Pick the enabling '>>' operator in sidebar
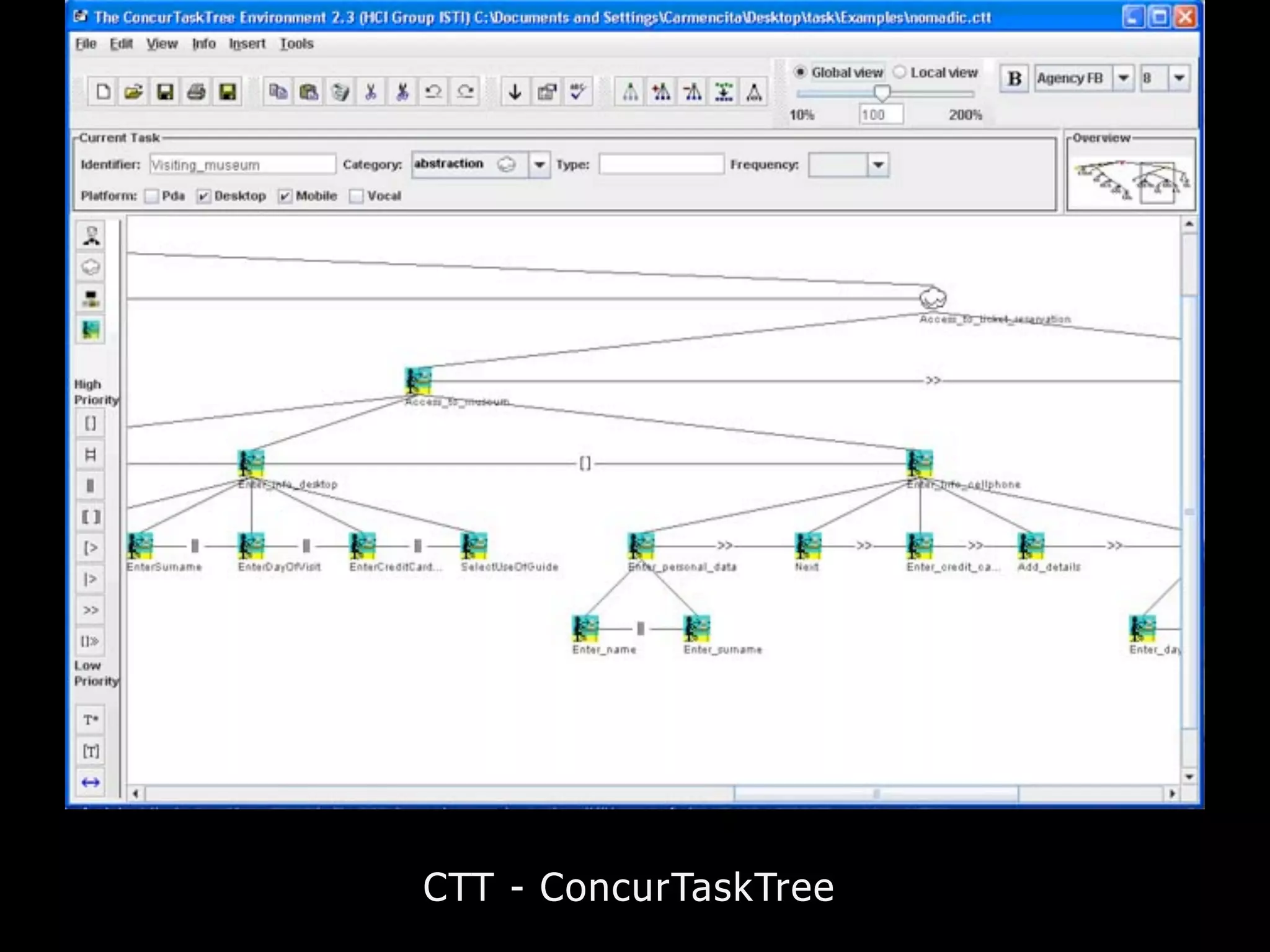 91,610
